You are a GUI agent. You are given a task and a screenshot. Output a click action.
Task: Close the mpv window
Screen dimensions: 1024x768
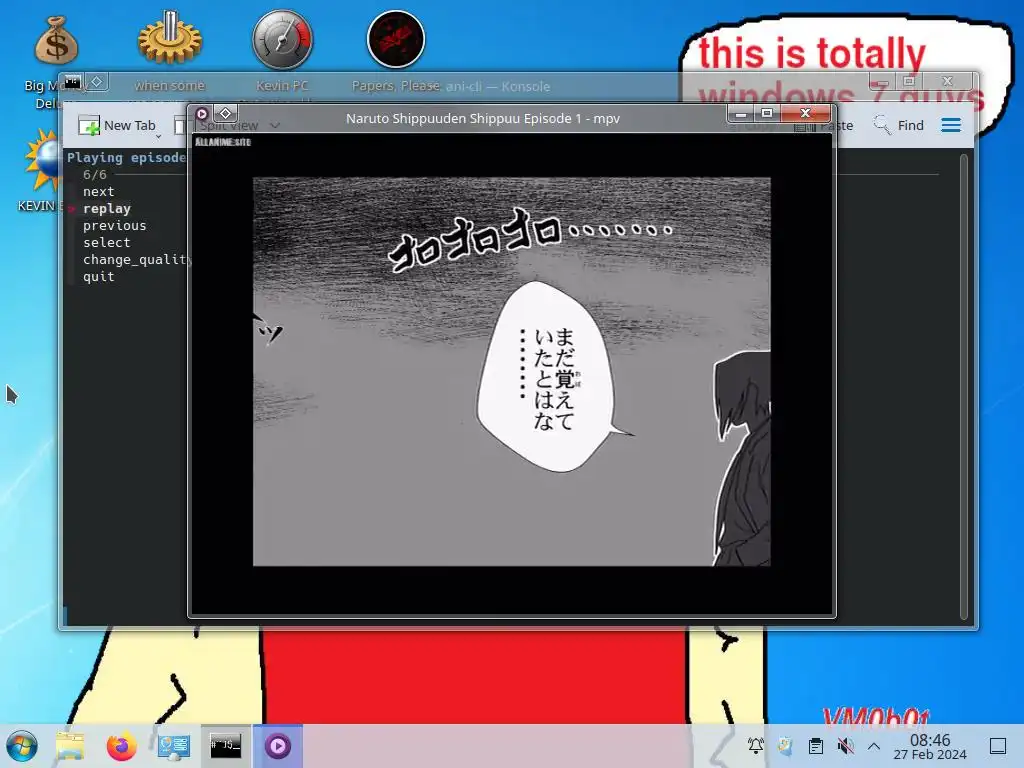[x=805, y=114]
